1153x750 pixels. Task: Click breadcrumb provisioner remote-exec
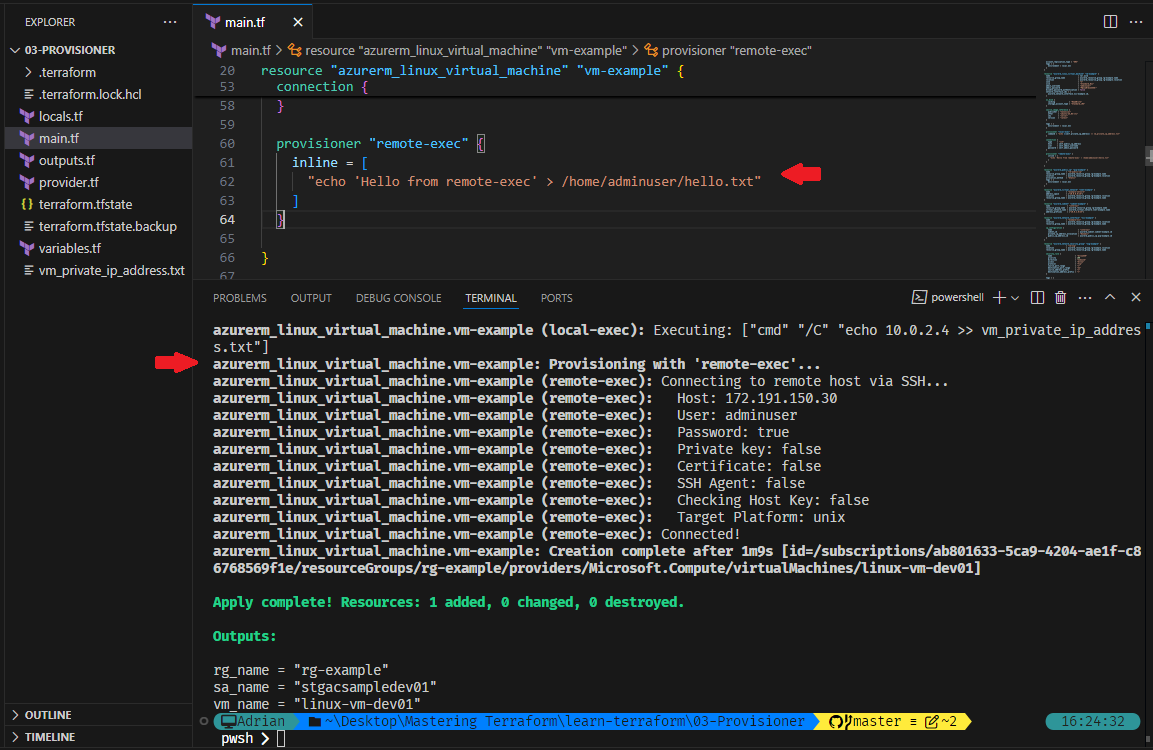728,50
